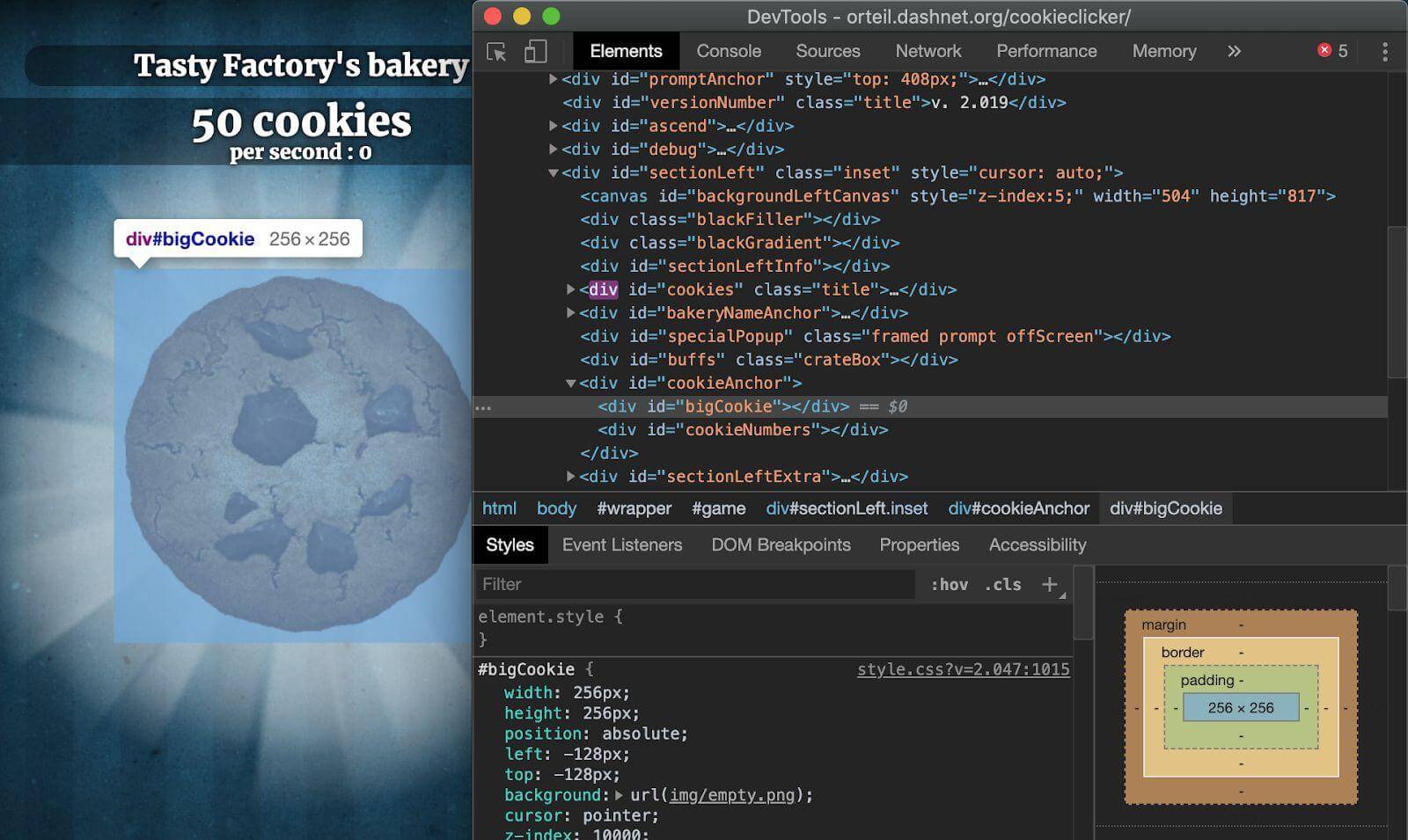Open the DOM Breakpoints subtab
The image size is (1408, 840).
pos(781,544)
